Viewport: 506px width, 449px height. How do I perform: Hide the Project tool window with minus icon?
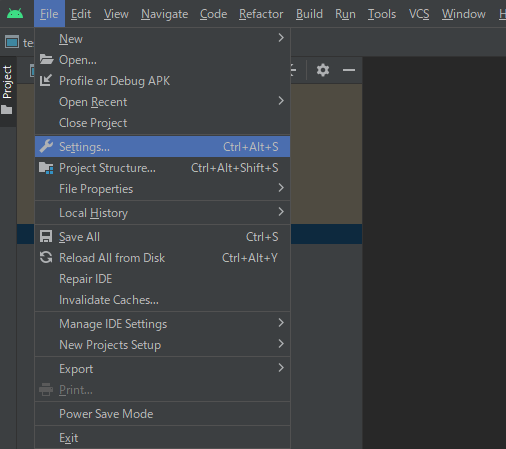click(349, 70)
